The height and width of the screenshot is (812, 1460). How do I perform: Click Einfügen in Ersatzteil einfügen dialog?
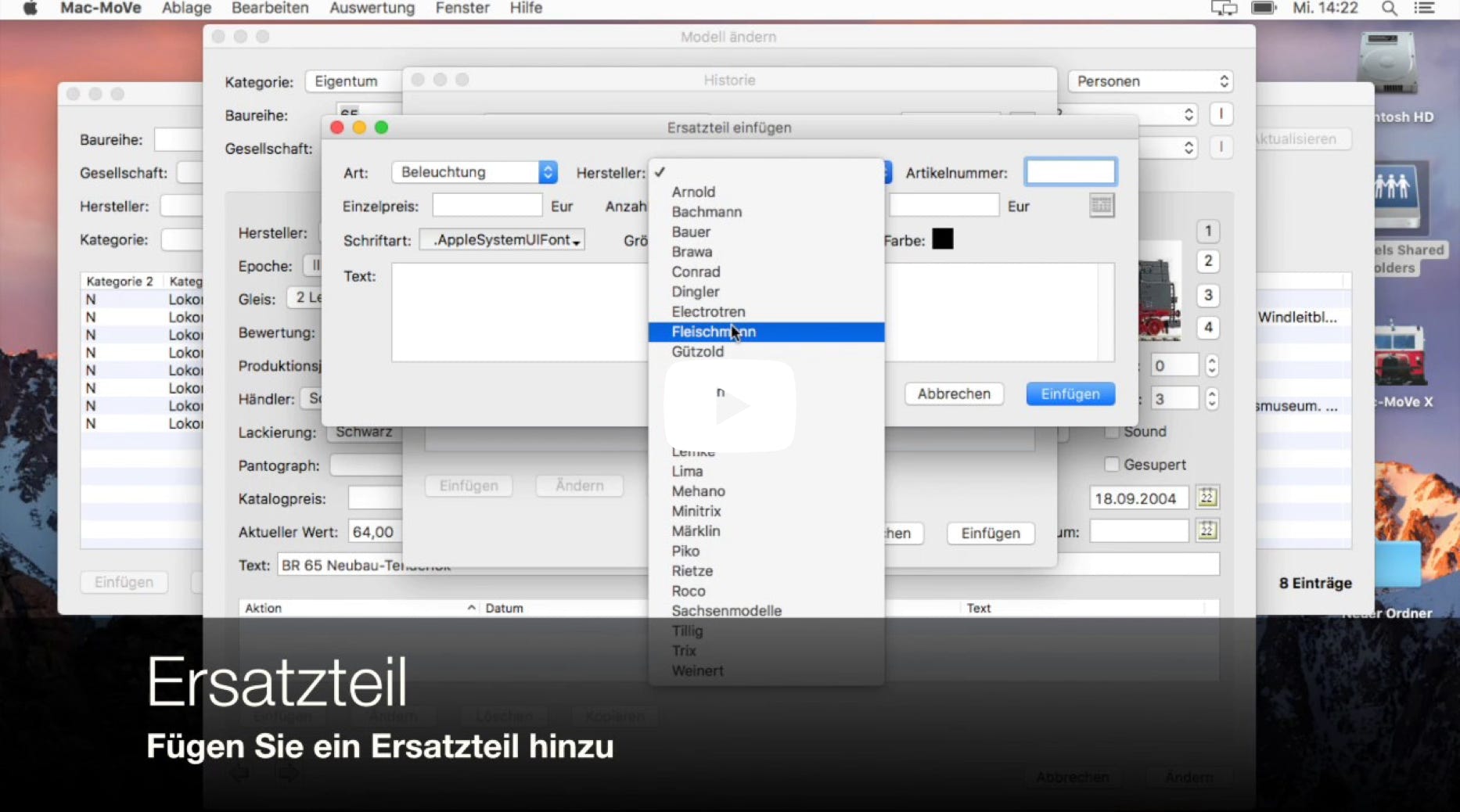[1070, 393]
